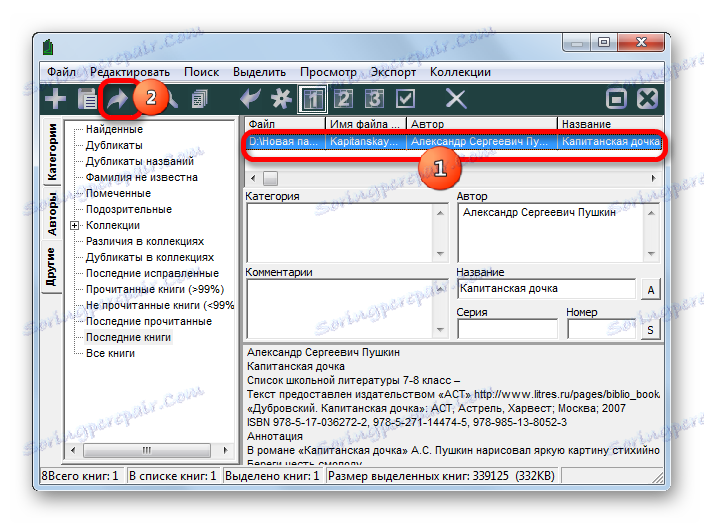This screenshot has width=704, height=524.
Task: Click the plus icon to add books
Action: click(x=55, y=99)
